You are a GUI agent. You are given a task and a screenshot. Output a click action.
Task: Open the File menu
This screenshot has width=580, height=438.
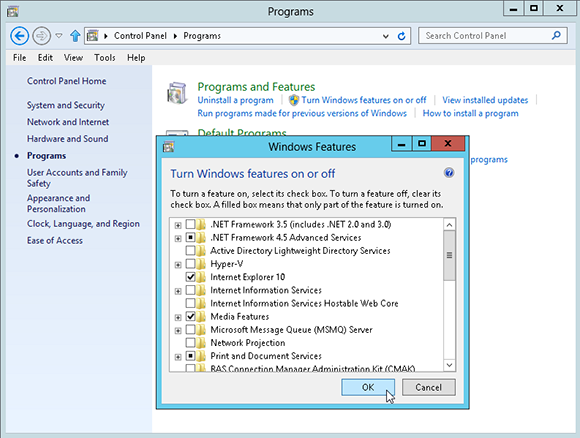[x=20, y=58]
